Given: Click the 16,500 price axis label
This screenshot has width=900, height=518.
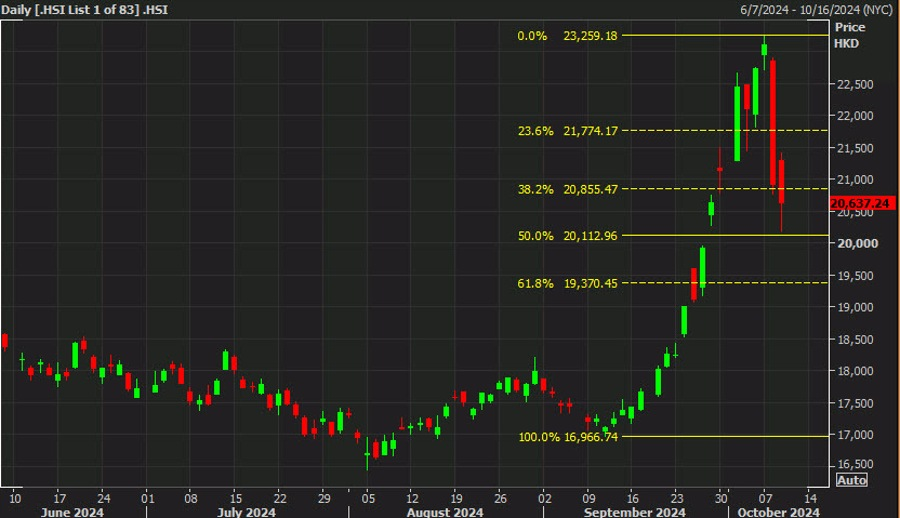Looking at the screenshot, I should click(855, 464).
